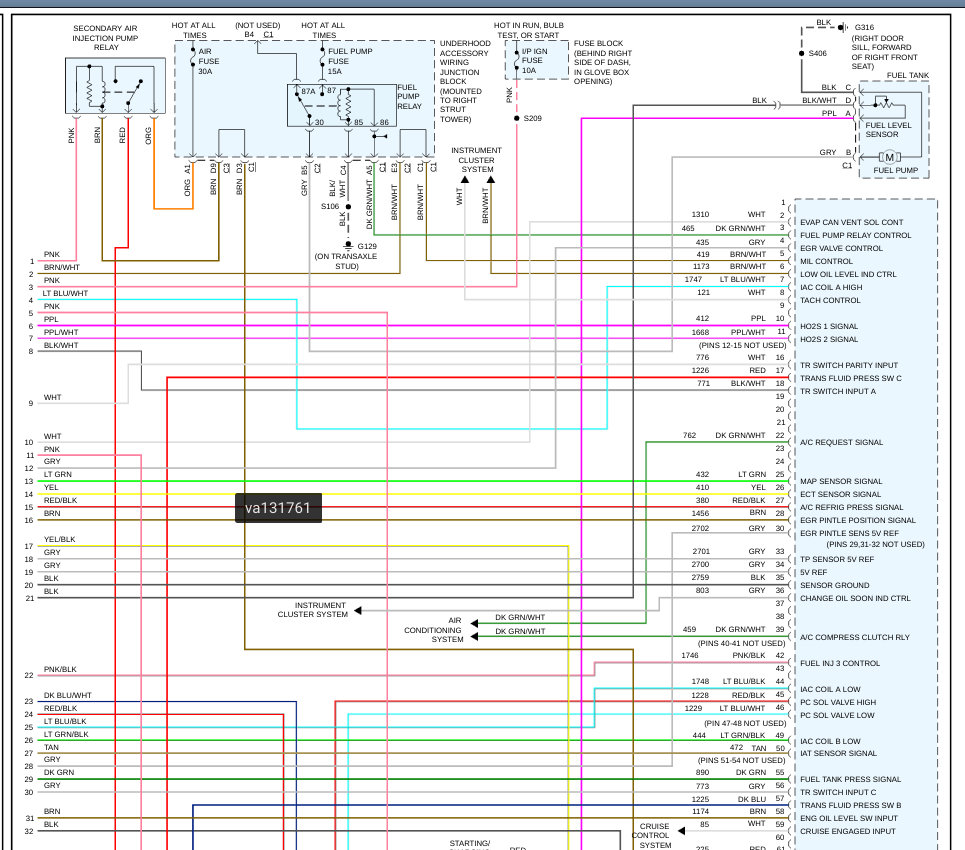This screenshot has width=965, height=850.
Task: Click the I/P IGN FUSE 10A label
Action: pos(534,60)
